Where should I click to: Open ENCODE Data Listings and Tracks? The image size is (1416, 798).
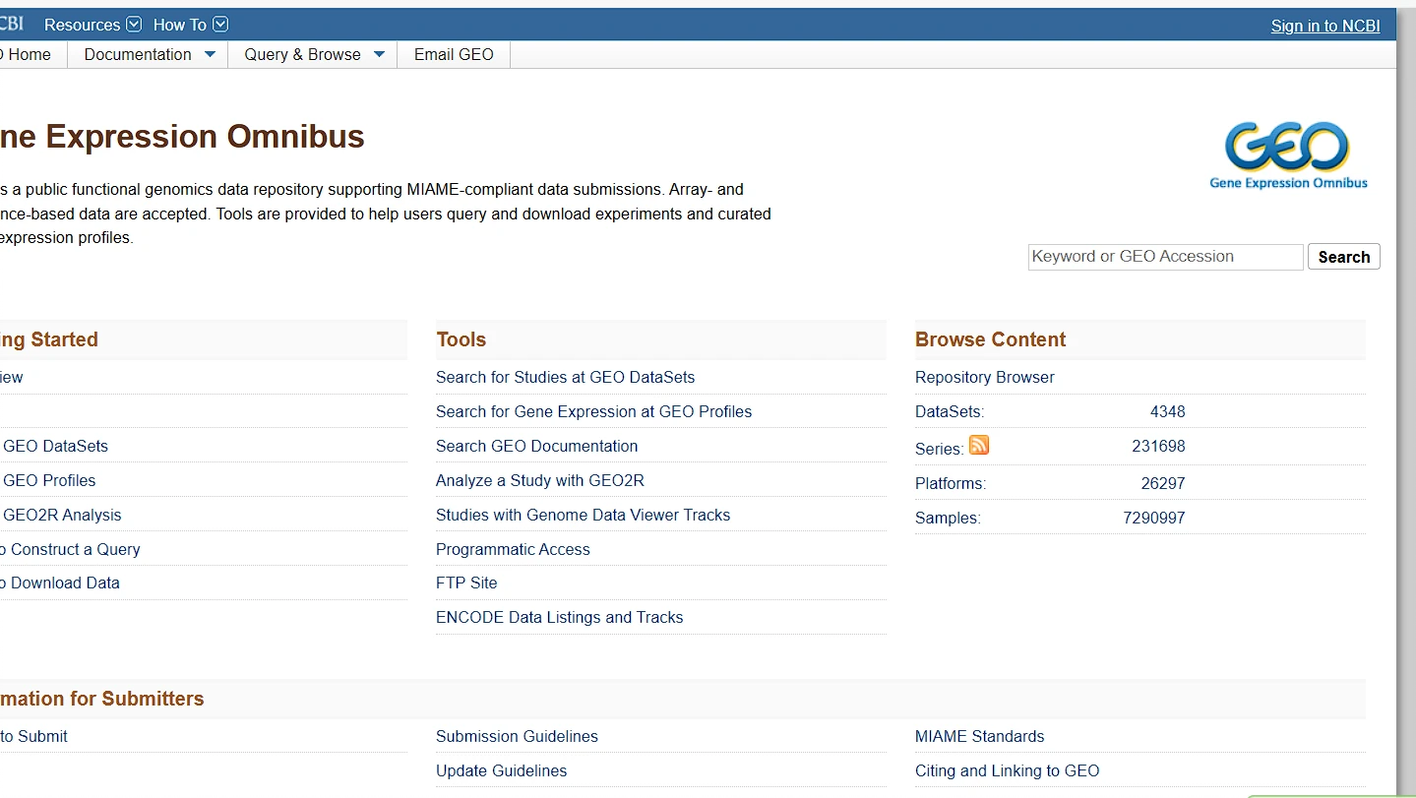pos(559,617)
